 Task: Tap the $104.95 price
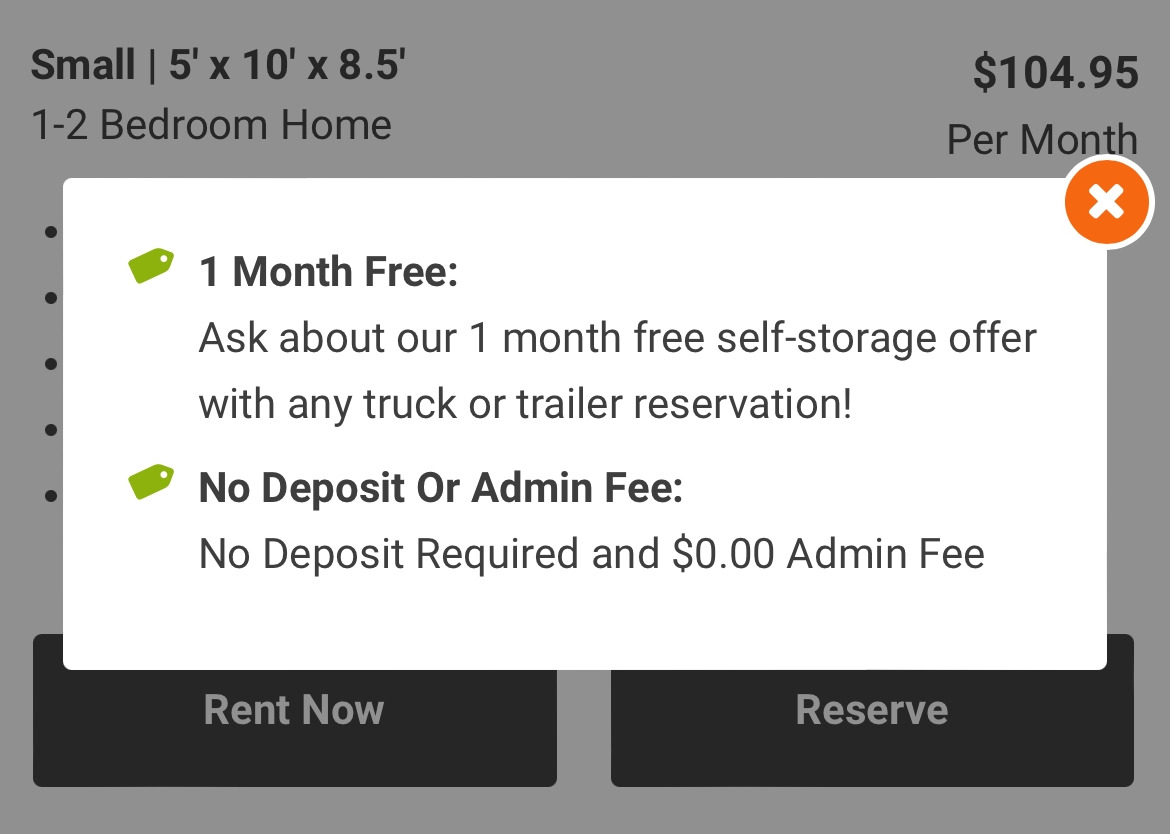tap(1055, 73)
